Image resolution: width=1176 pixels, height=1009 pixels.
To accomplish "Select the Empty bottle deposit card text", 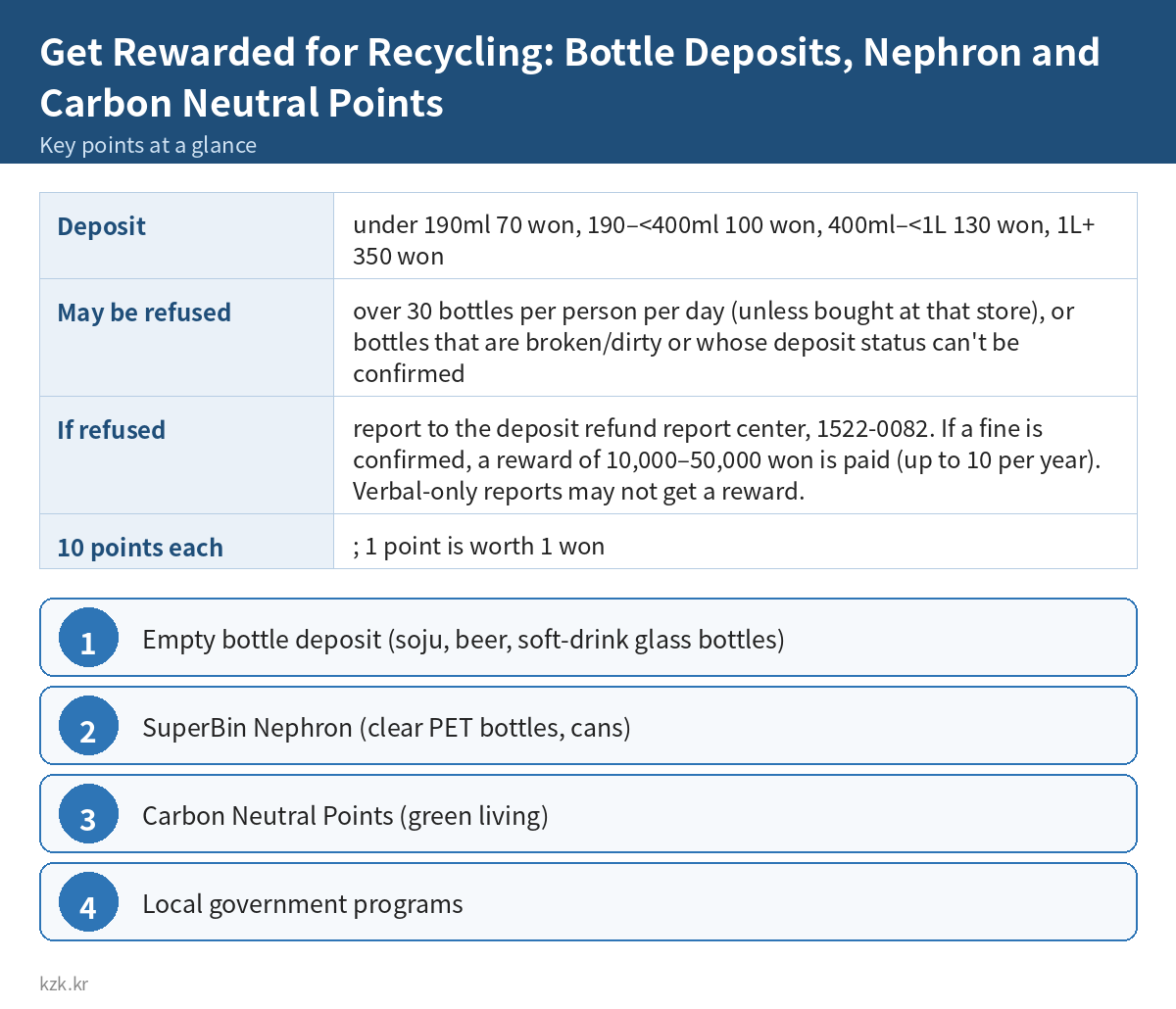I will 464,640.
